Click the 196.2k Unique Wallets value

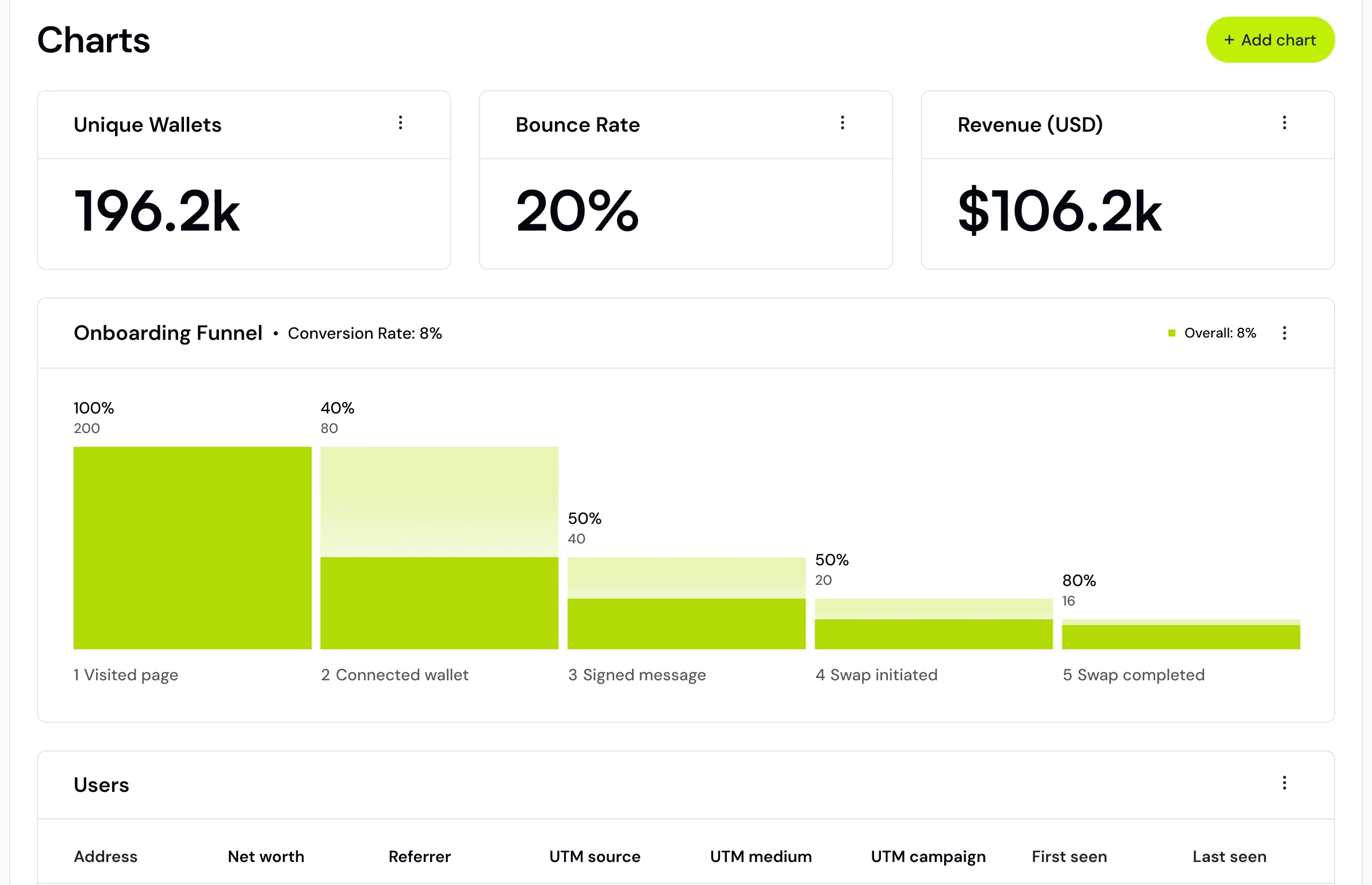point(156,212)
